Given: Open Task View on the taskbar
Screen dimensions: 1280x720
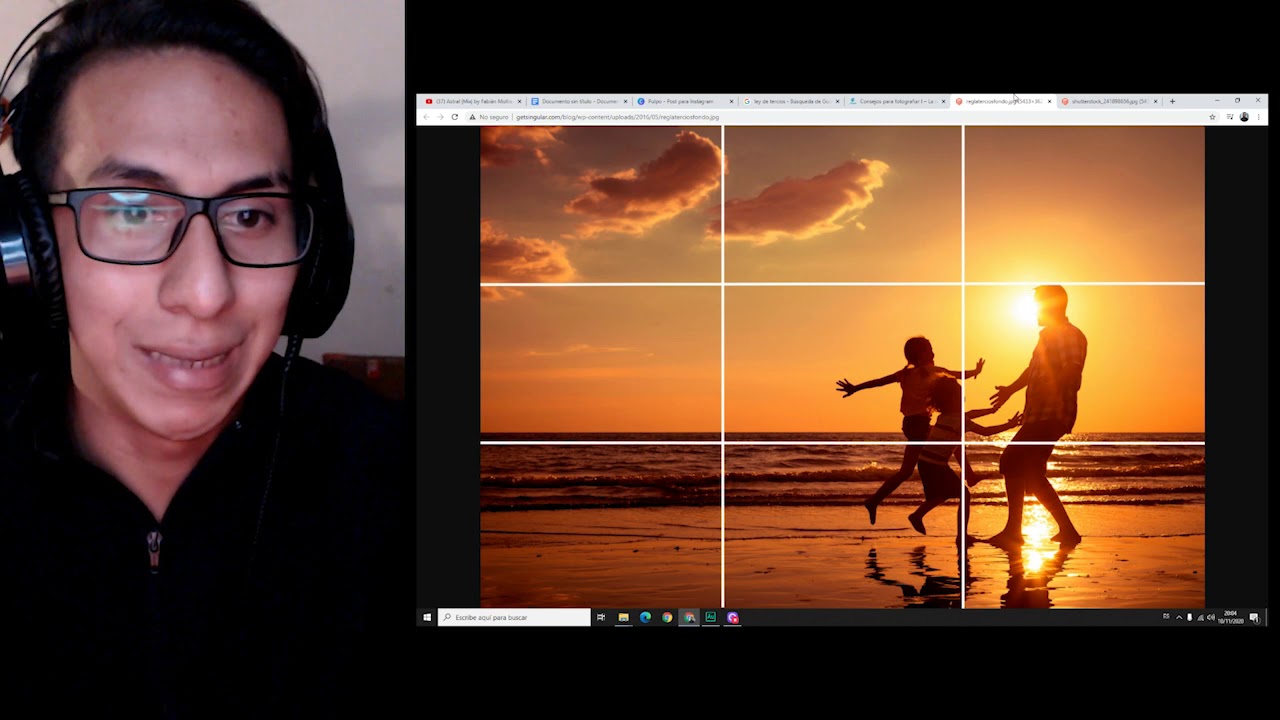Looking at the screenshot, I should coord(601,618).
